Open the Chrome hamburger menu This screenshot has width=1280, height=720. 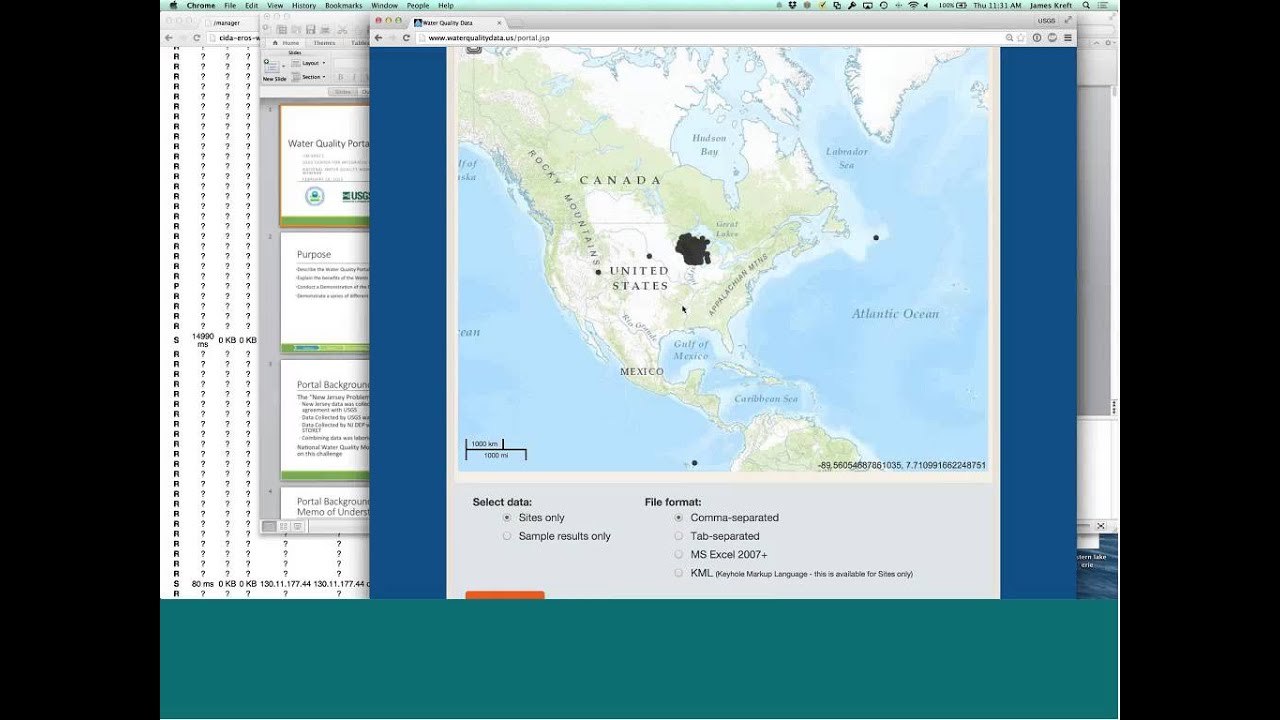pyautogui.click(x=1068, y=37)
